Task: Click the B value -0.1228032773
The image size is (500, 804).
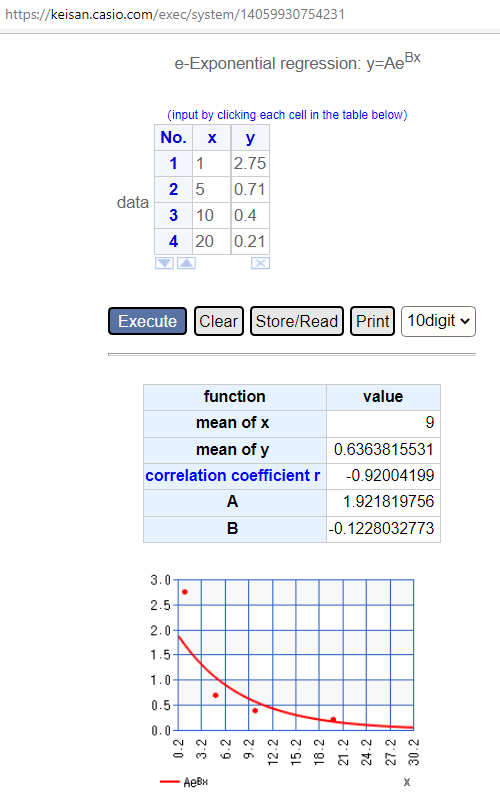Action: click(384, 529)
